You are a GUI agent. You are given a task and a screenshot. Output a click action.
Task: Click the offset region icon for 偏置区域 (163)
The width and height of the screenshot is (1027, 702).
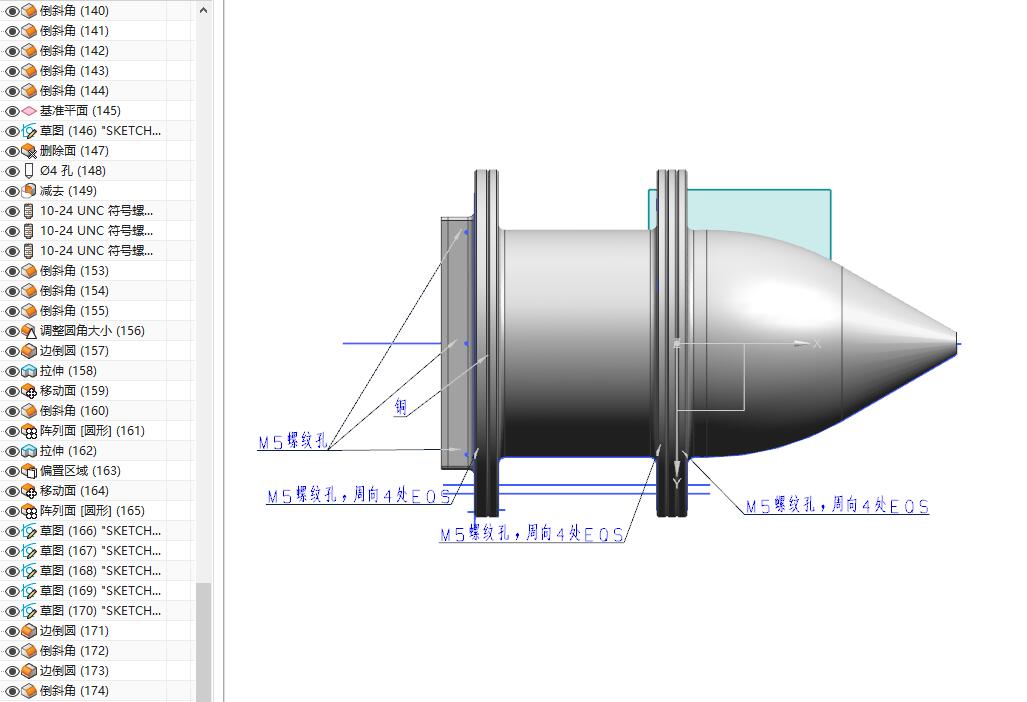[29, 471]
